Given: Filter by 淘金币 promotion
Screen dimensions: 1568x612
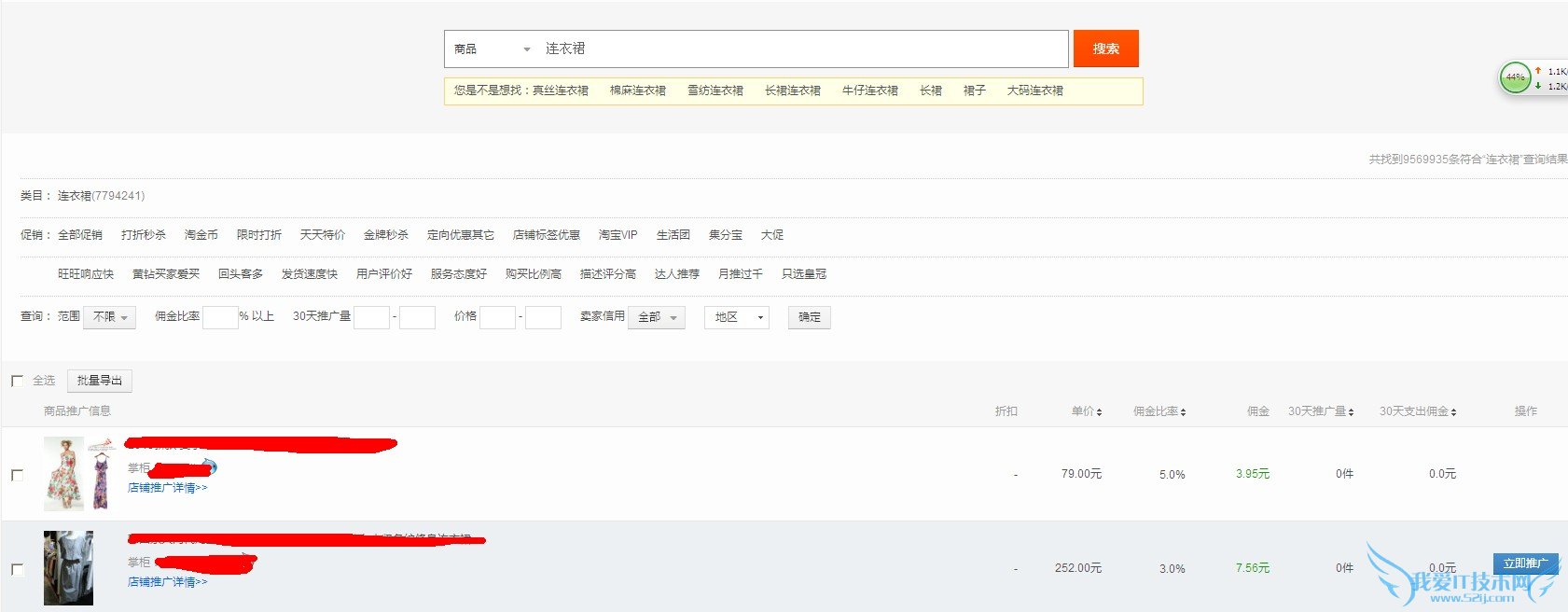Looking at the screenshot, I should [x=201, y=235].
